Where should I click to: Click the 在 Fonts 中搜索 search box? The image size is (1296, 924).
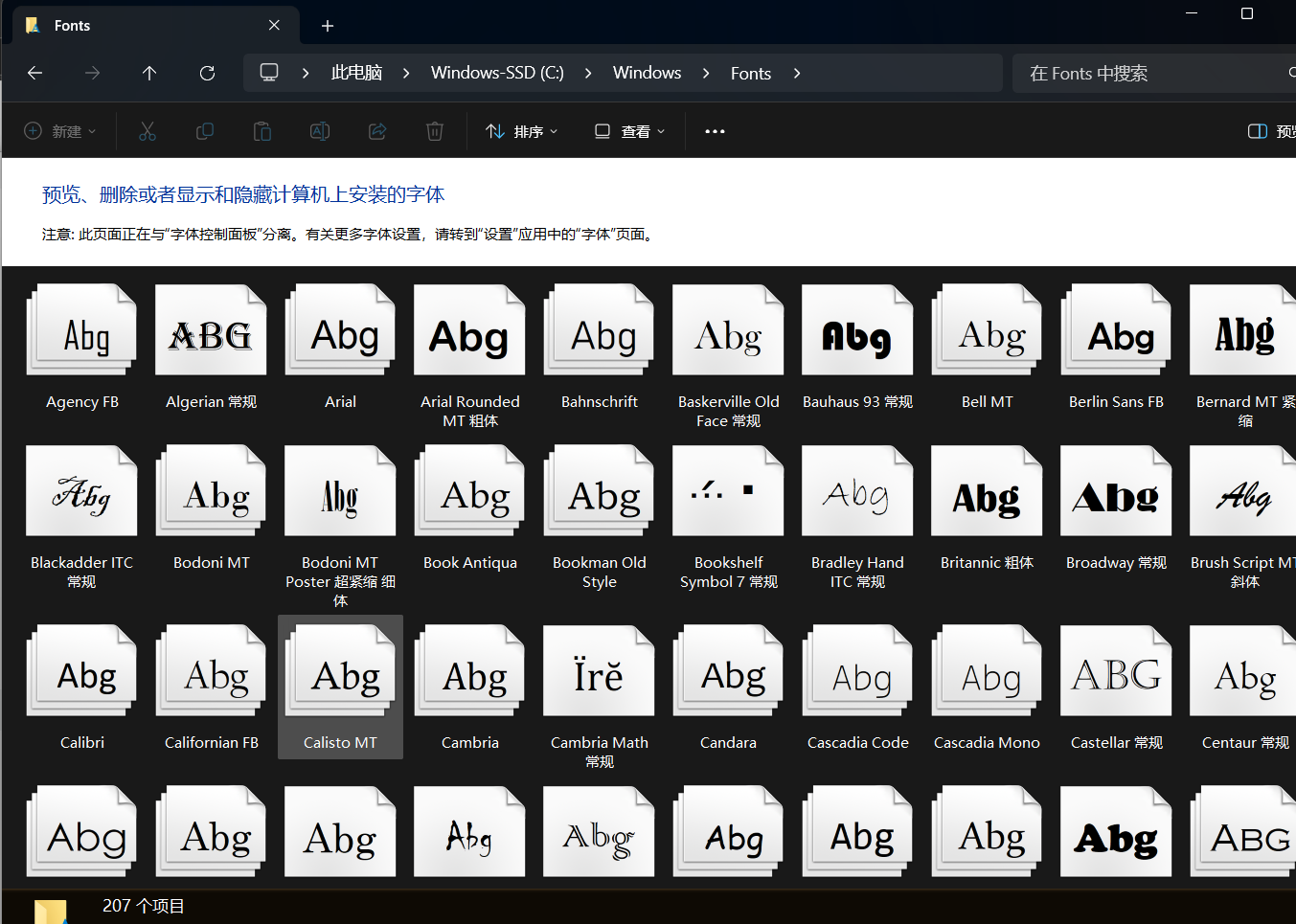pyautogui.click(x=1154, y=73)
